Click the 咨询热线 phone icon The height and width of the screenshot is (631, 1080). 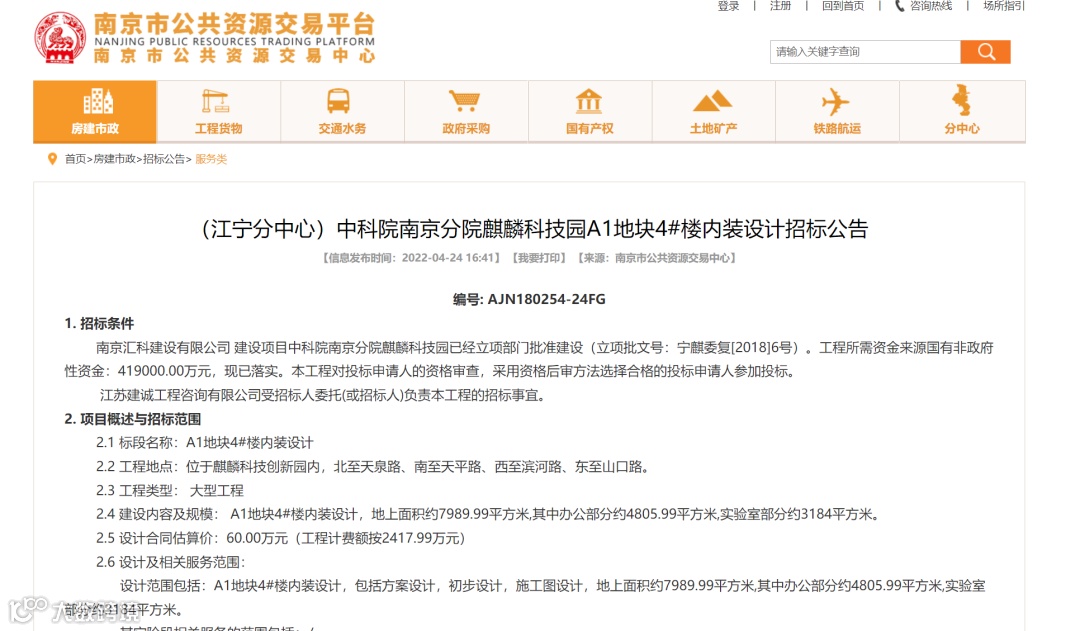point(900,6)
